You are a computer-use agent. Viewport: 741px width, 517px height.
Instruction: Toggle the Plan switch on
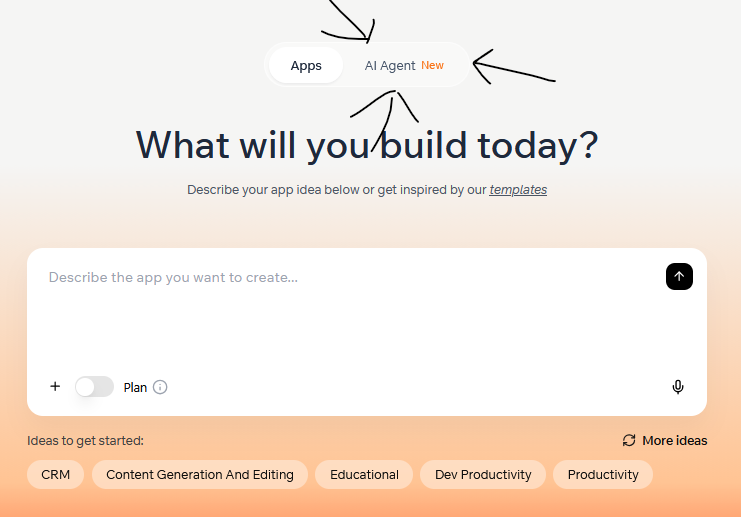click(95, 387)
